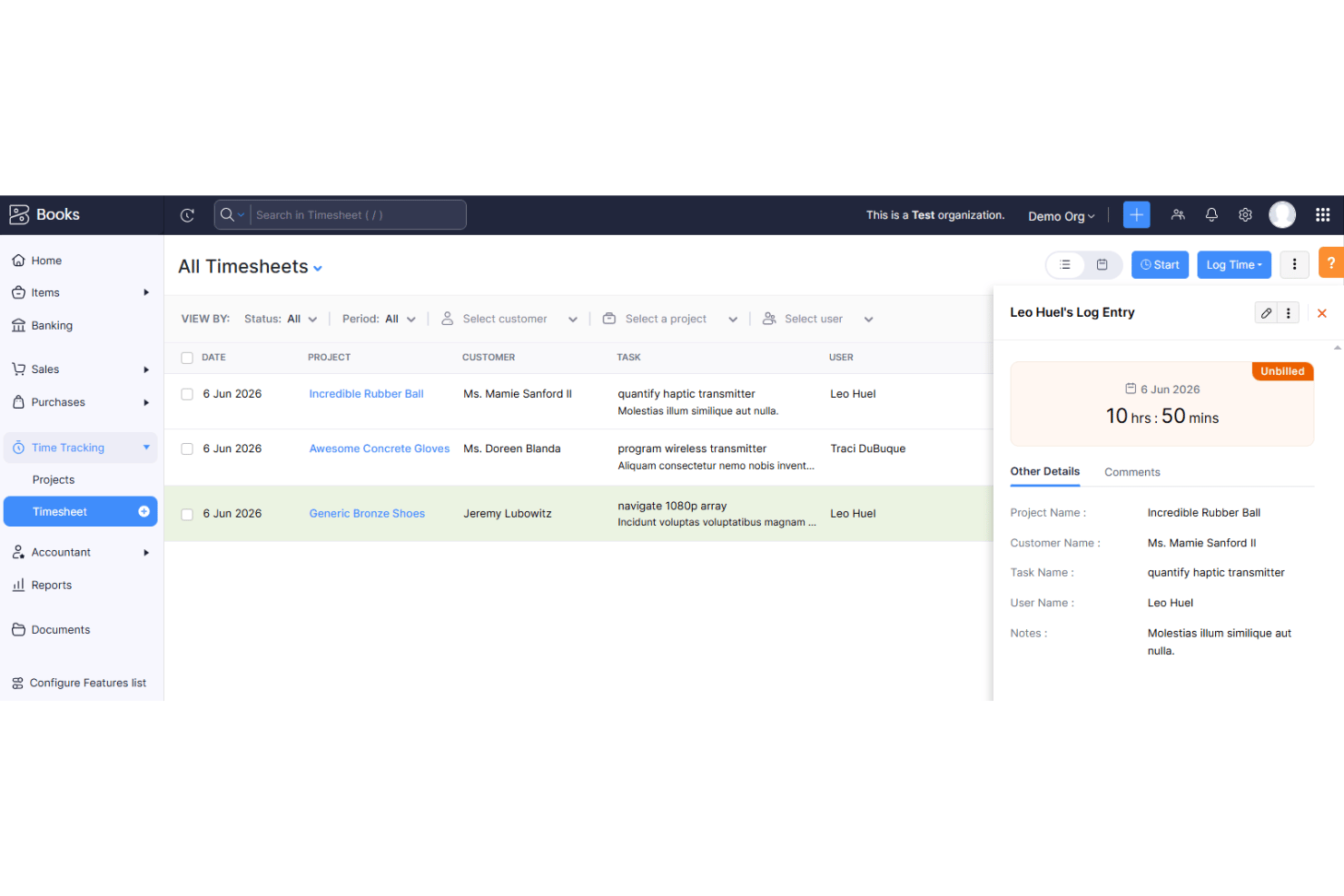Switch to calendar view icon

pyautogui.click(x=1102, y=265)
